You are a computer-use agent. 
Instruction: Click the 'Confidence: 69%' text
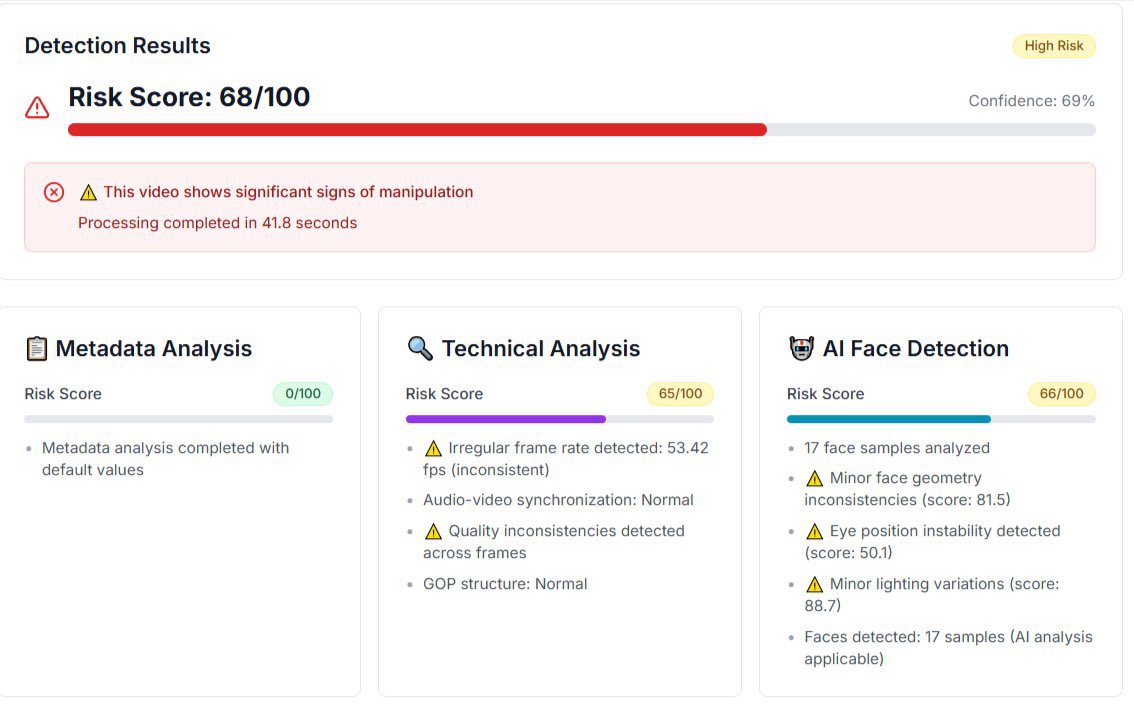pyautogui.click(x=1031, y=101)
